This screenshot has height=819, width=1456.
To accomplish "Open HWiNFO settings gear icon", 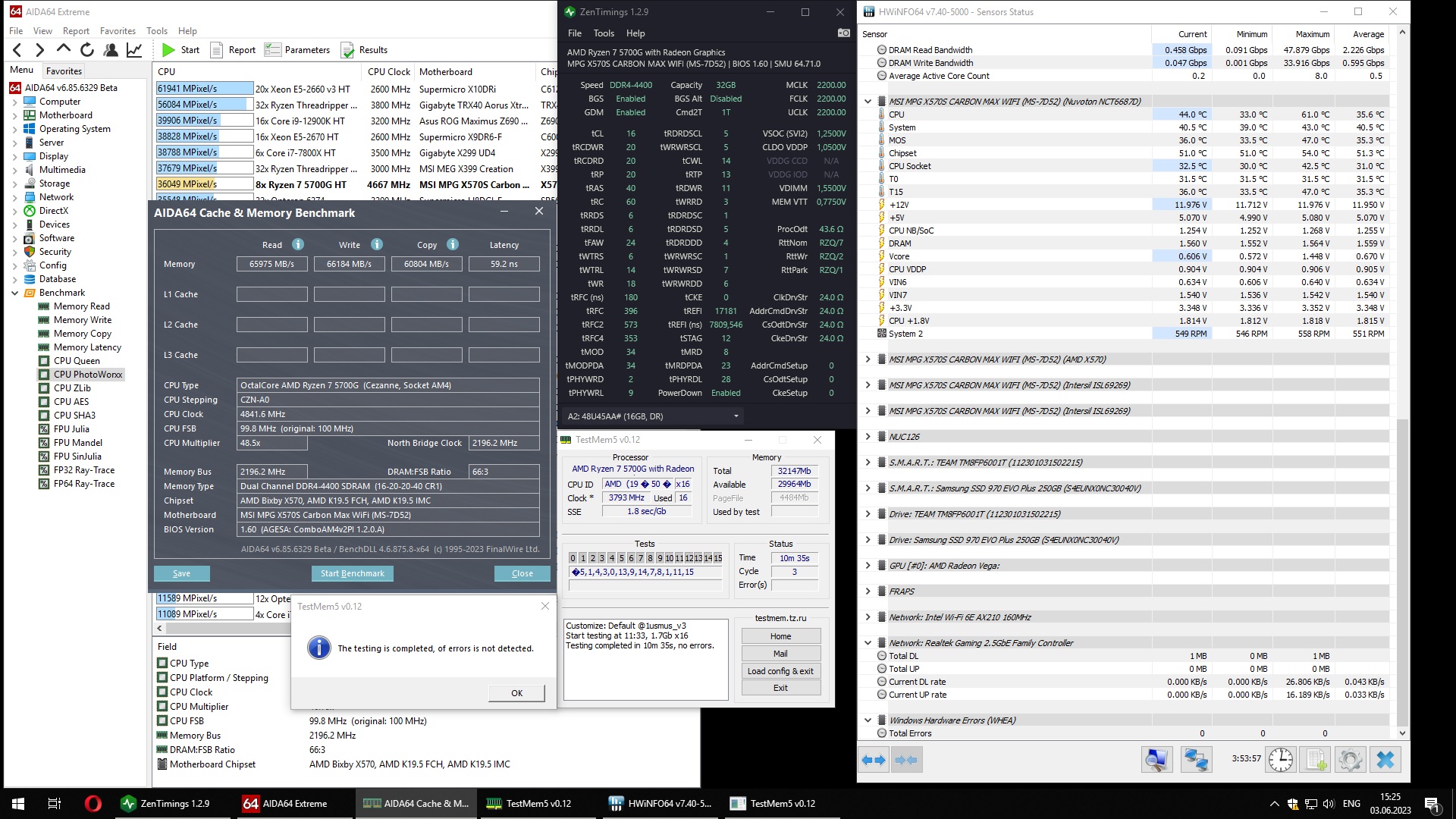I will click(x=1350, y=759).
